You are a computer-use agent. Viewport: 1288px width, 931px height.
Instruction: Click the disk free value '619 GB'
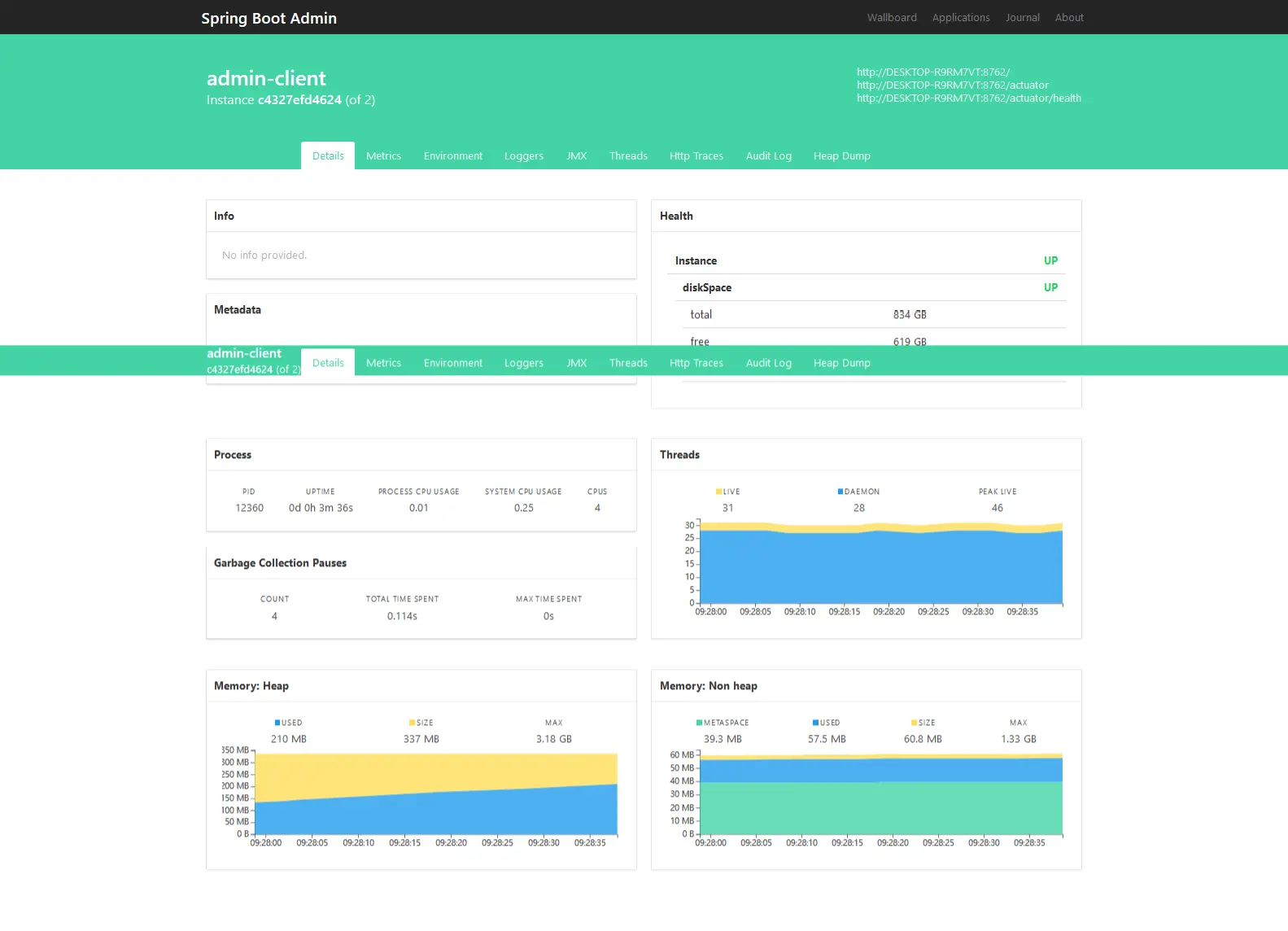click(x=910, y=342)
